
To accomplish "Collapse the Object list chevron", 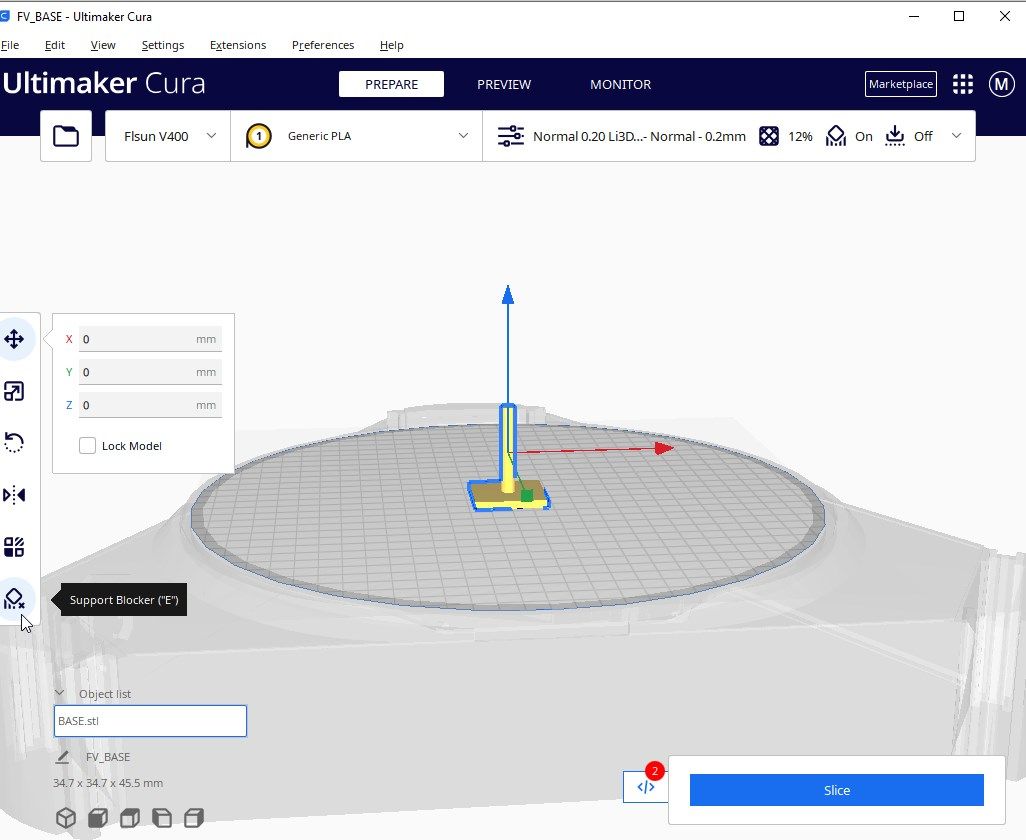I will pos(60,693).
